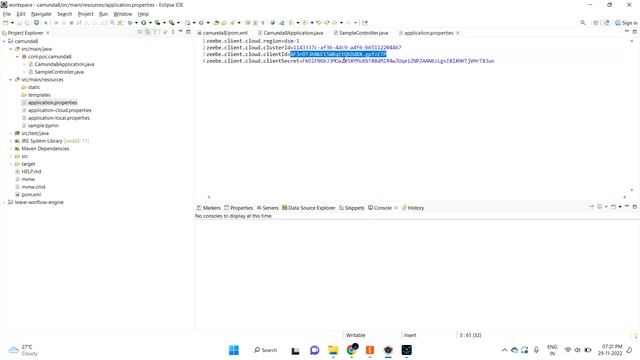Select HELP.md in Project Explorer
Viewport: 640px width, 360px height.
click(31, 172)
